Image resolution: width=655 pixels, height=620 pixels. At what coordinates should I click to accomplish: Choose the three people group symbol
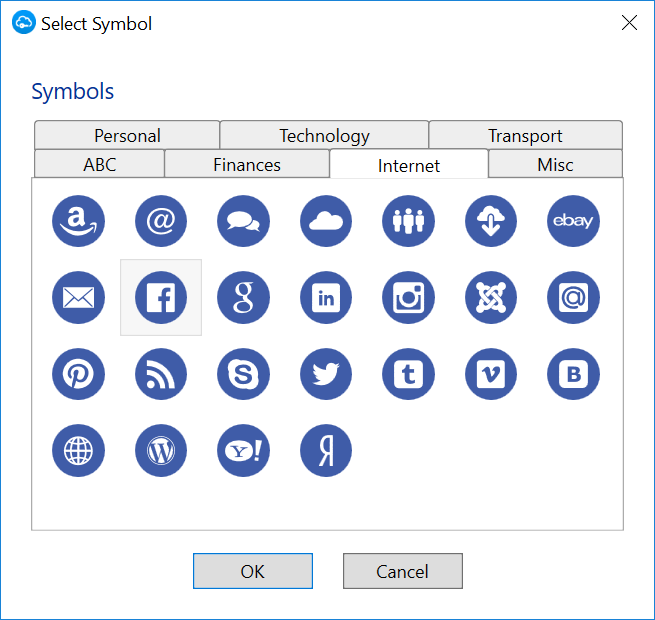pyautogui.click(x=408, y=221)
